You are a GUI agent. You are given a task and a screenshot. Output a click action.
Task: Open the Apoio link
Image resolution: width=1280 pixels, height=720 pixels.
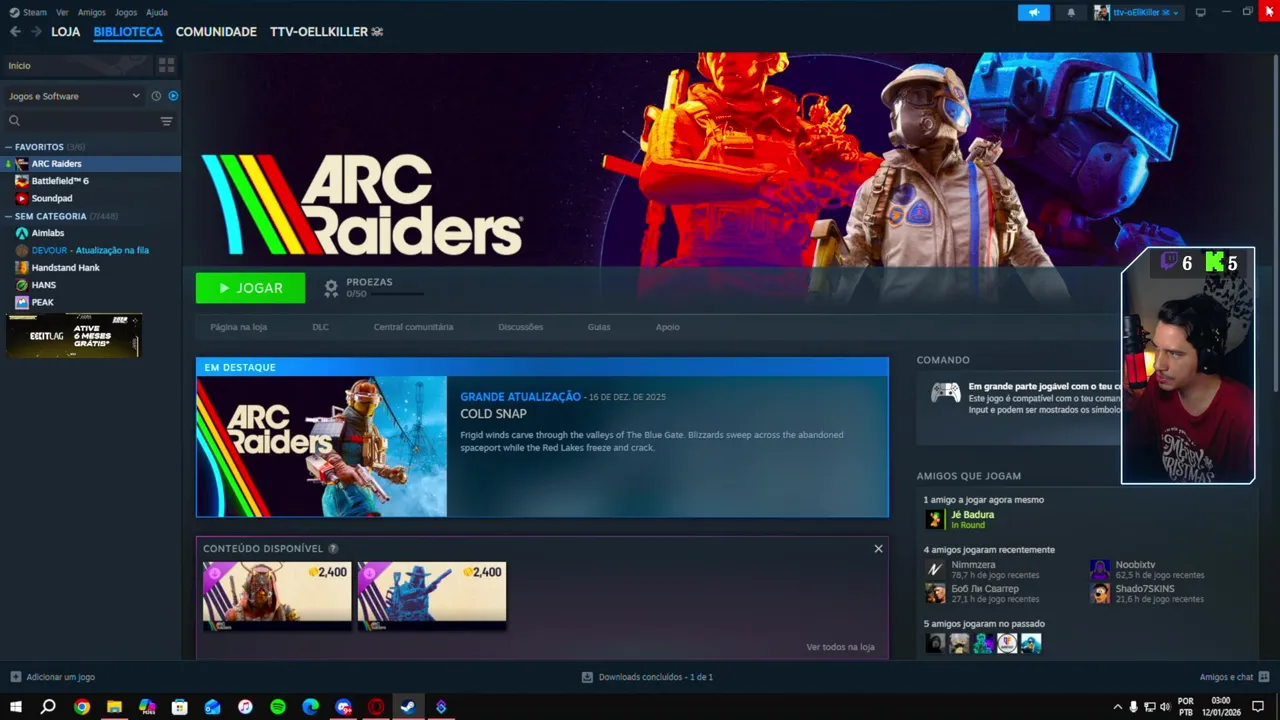(x=667, y=327)
